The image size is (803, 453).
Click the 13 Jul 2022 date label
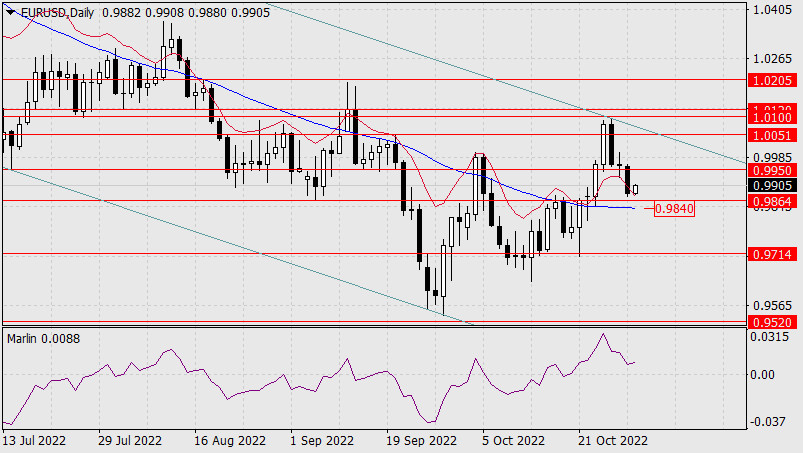tap(34, 441)
